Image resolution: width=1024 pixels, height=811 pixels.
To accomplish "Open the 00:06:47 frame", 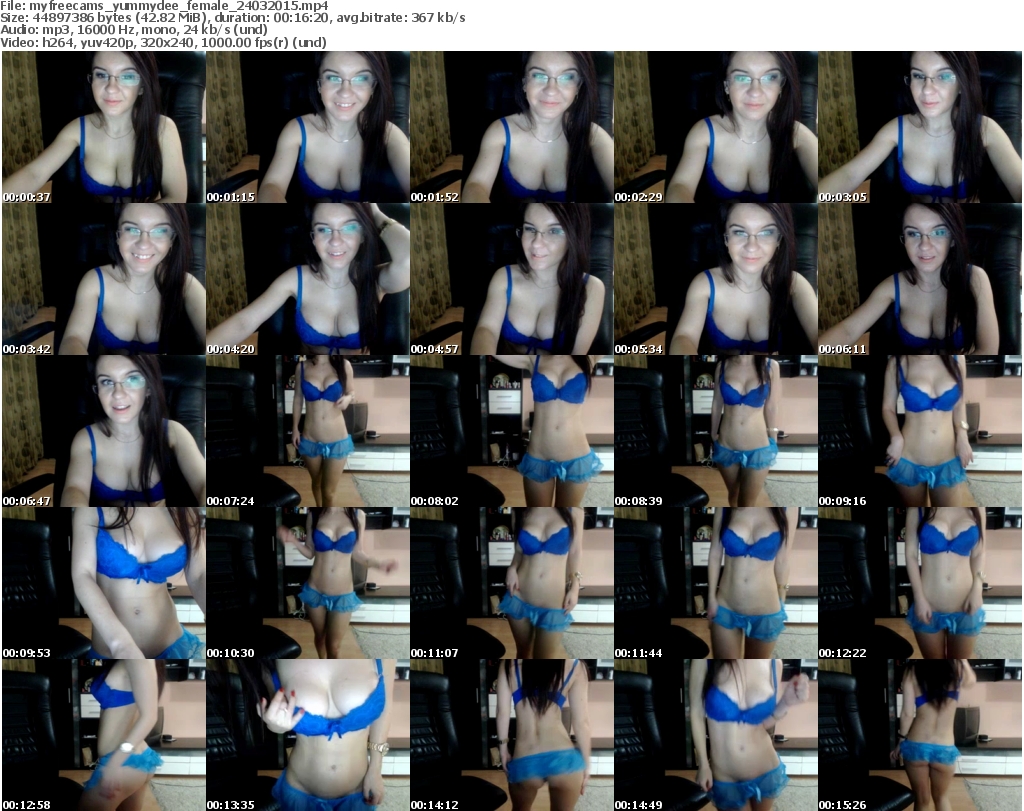I will pyautogui.click(x=104, y=431).
